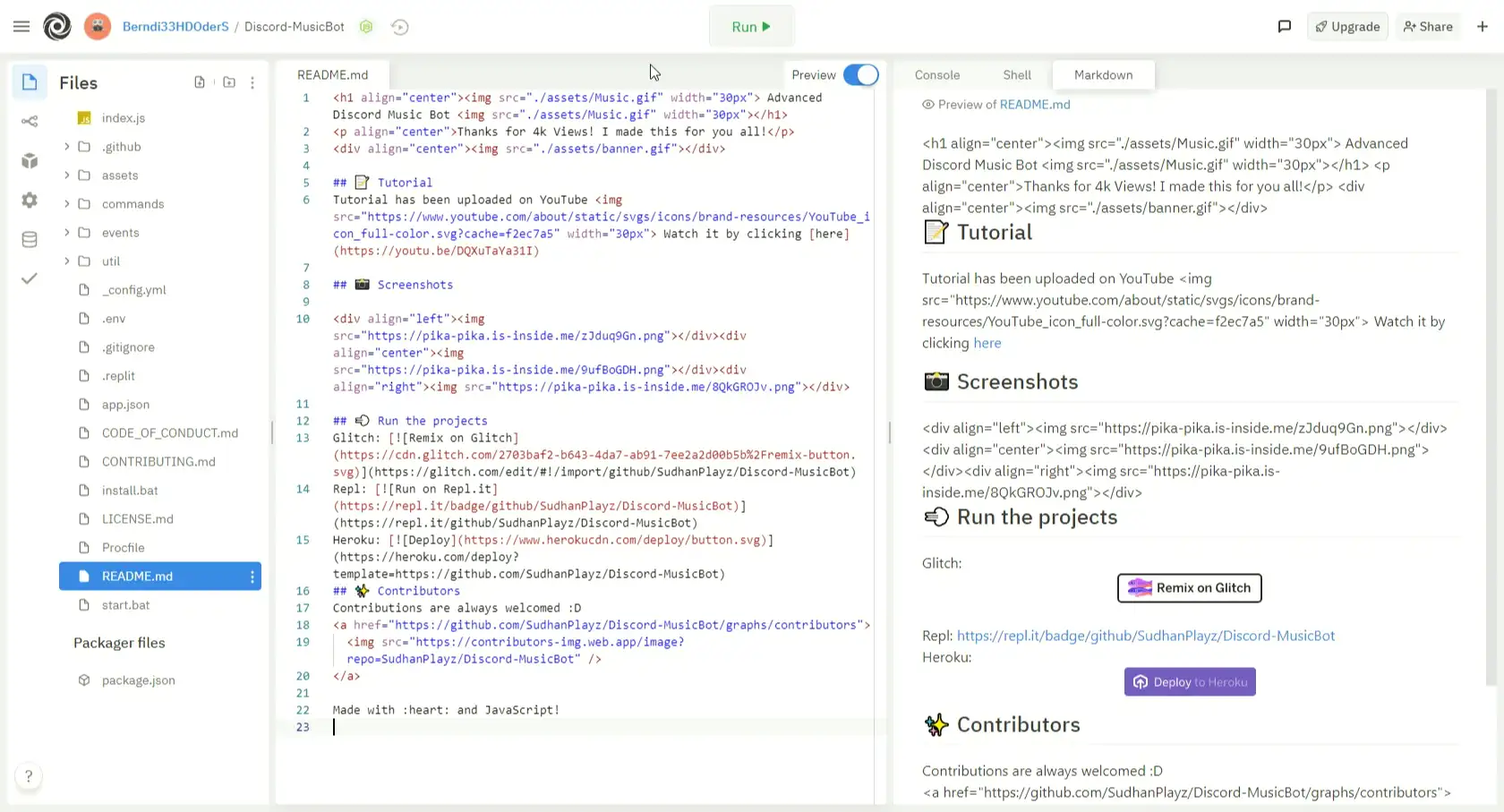Open the version history icon

coord(400,27)
